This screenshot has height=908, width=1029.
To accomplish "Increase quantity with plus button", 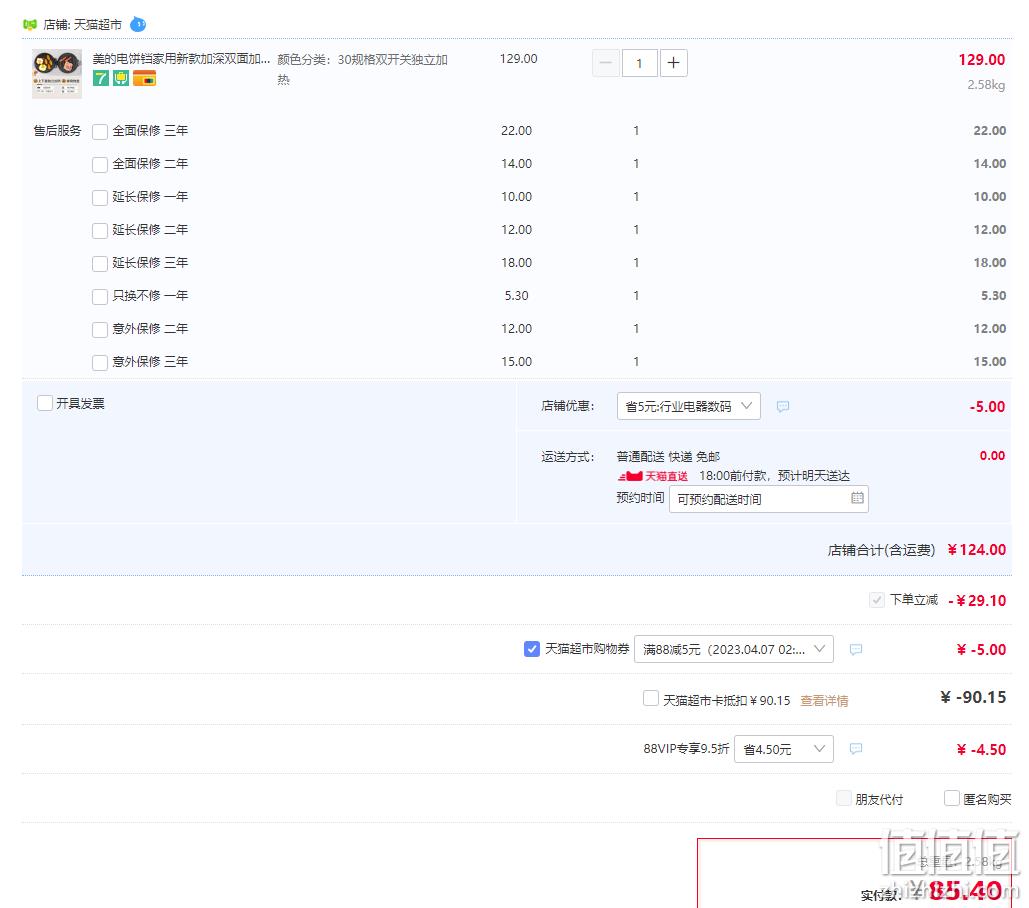I will pos(673,63).
